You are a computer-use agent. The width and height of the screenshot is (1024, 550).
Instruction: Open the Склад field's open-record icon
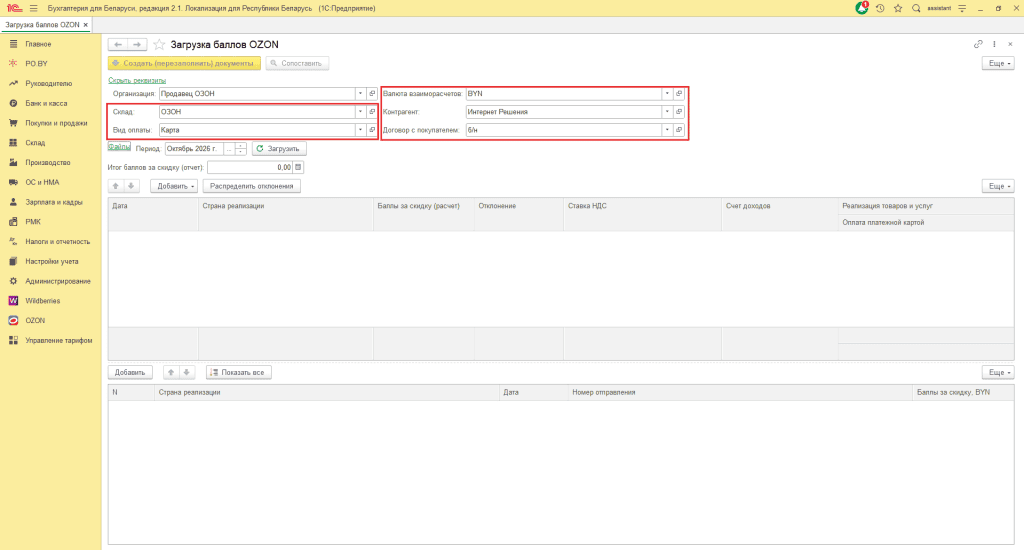[x=372, y=112]
